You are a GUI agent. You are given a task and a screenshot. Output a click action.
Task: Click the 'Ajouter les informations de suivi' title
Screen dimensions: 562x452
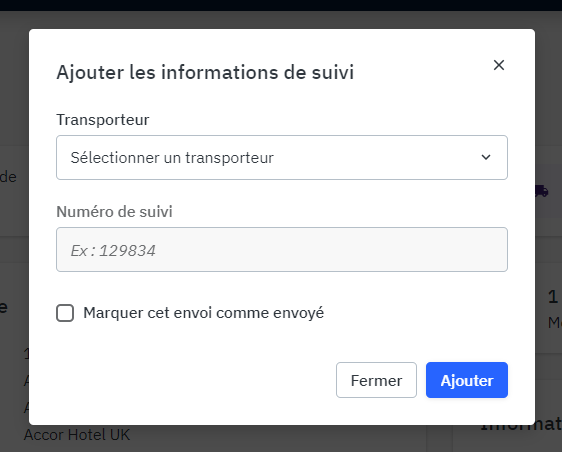tap(205, 72)
